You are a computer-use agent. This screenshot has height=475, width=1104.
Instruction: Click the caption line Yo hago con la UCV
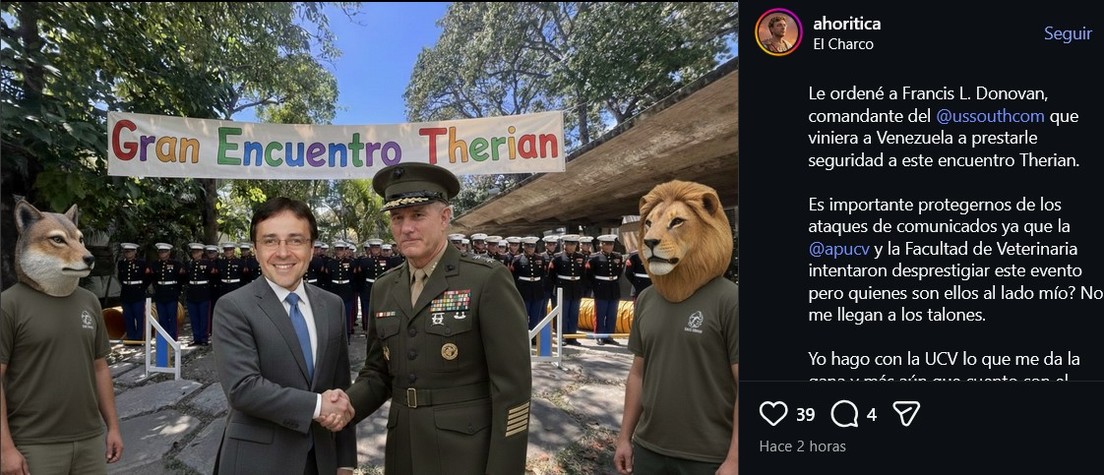click(x=944, y=359)
